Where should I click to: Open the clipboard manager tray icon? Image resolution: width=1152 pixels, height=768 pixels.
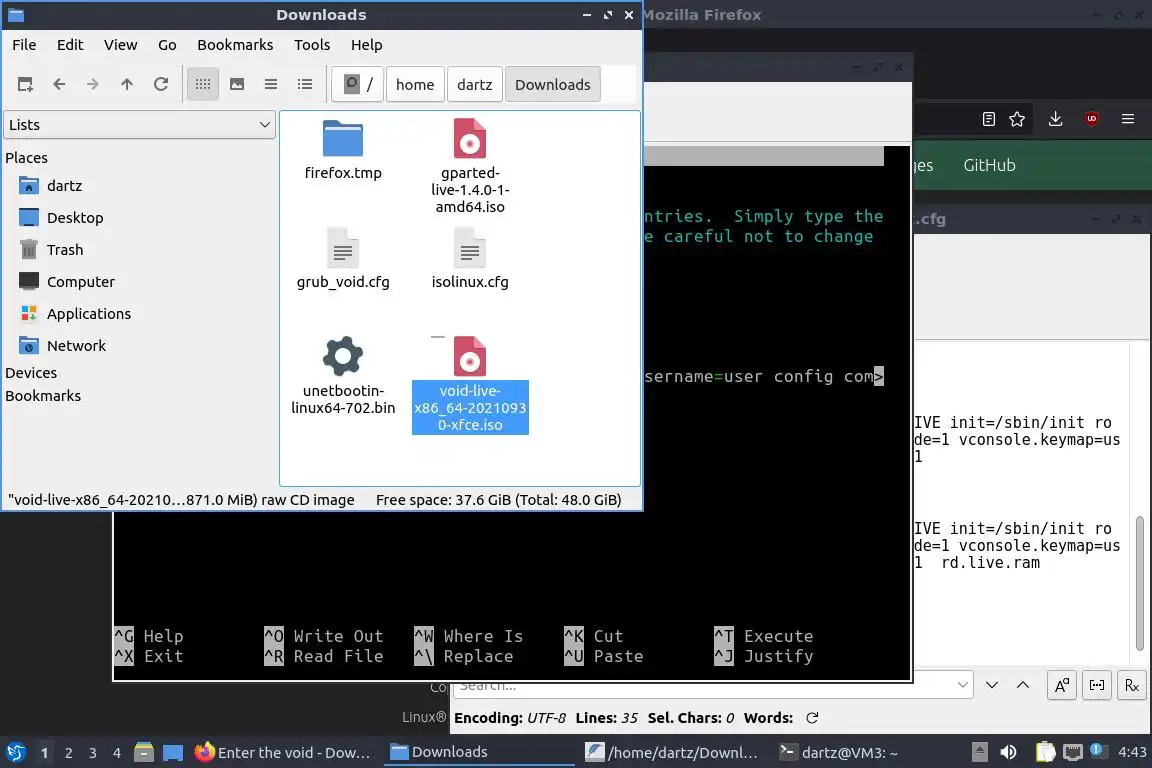[1045, 752]
